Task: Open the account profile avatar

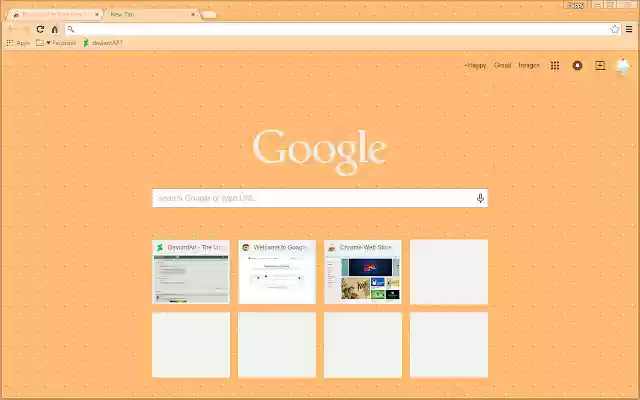Action: coord(623,65)
